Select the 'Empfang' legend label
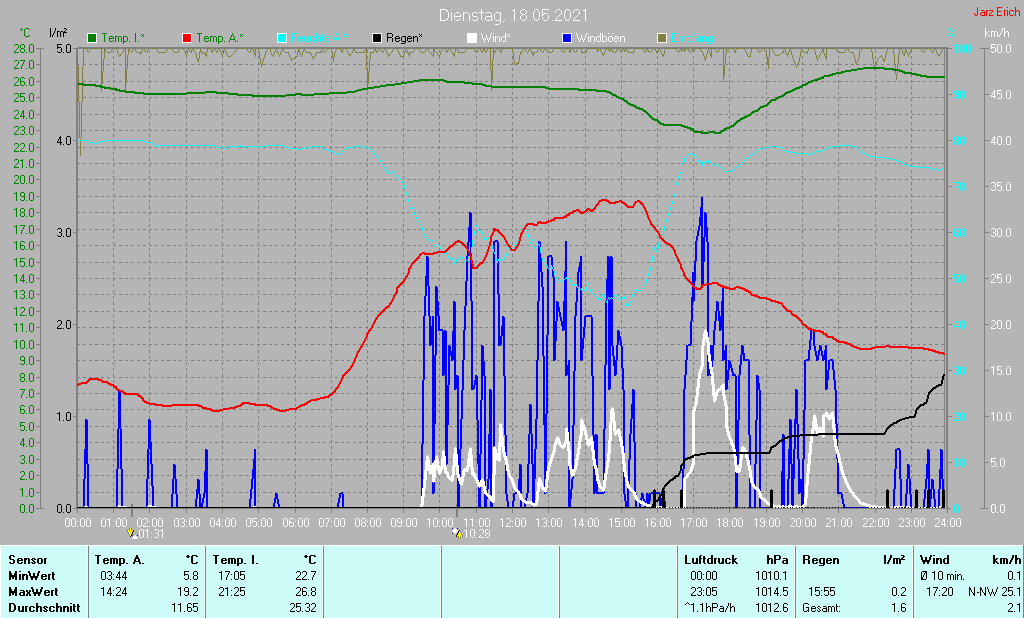The height and width of the screenshot is (618, 1024). click(x=692, y=38)
